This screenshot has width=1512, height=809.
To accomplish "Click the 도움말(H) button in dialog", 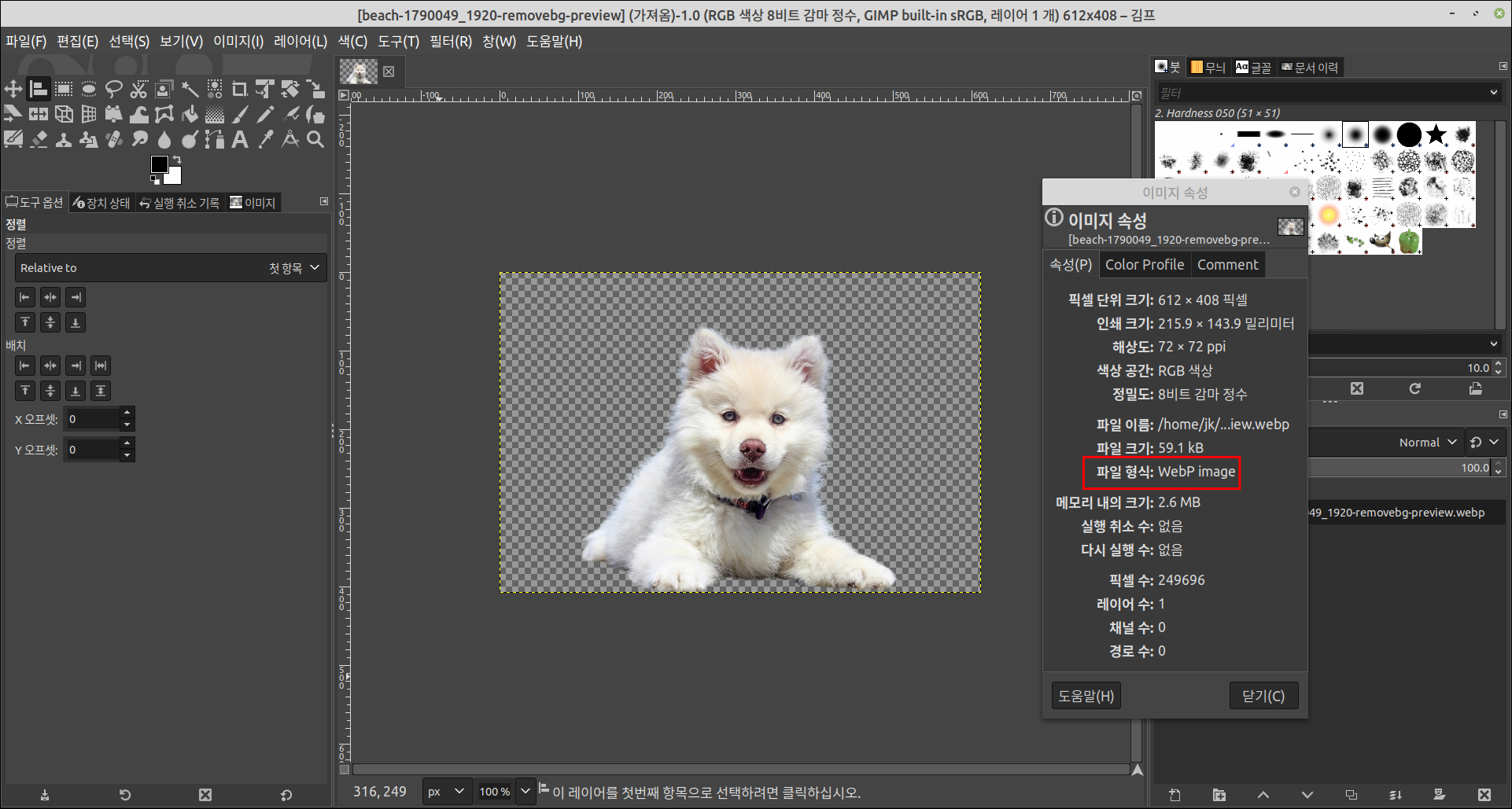I will 1086,696.
